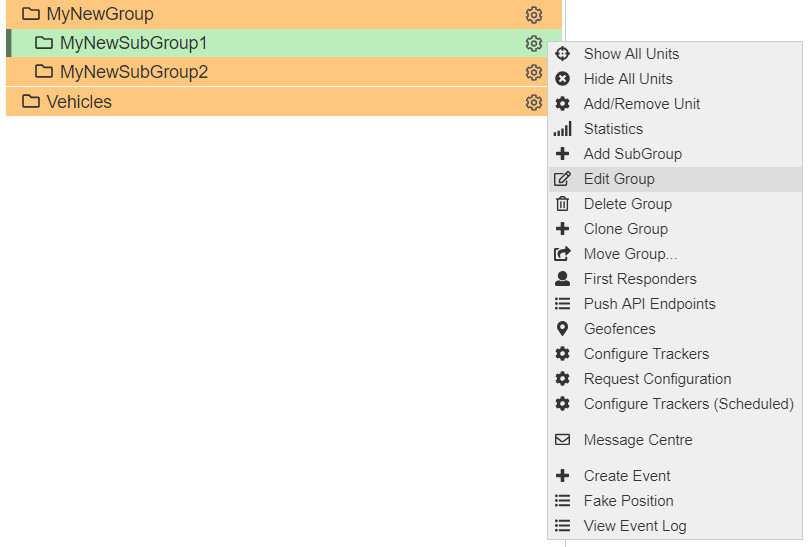The width and height of the screenshot is (810, 547).
Task: Click the pencil icon for Edit Group
Action: [x=563, y=179]
